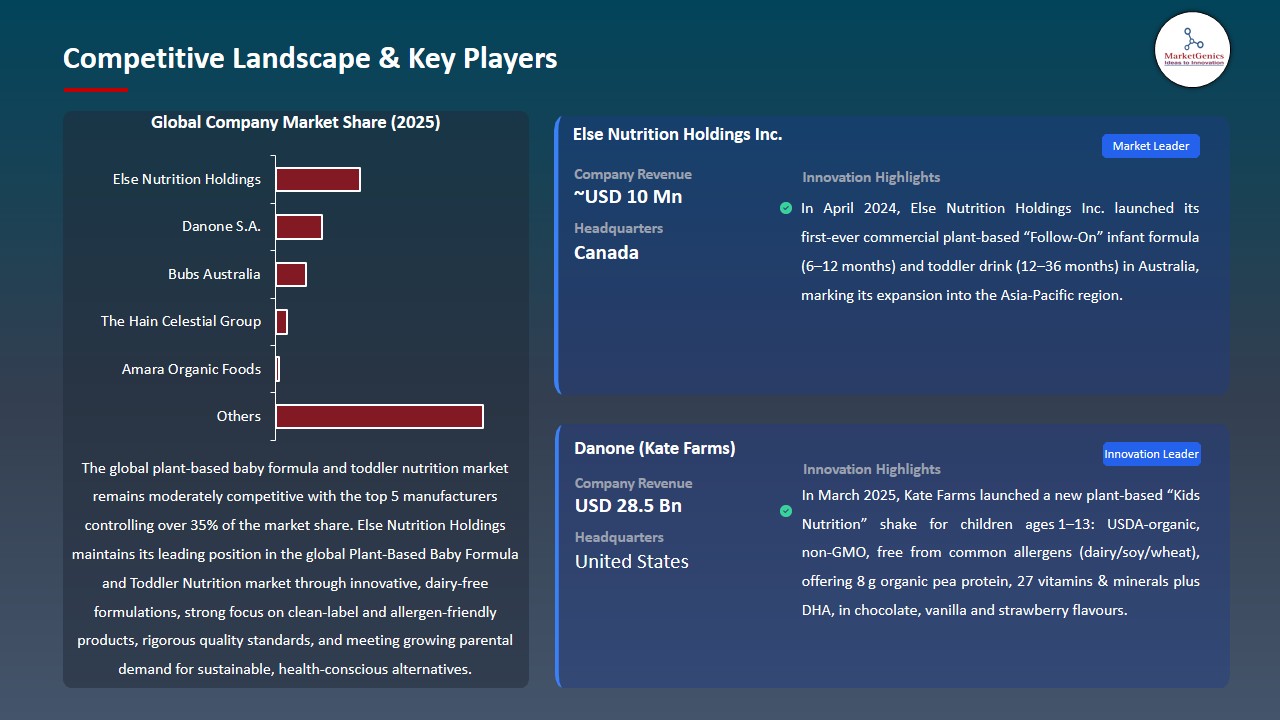Click the USD 28.5 Bn revenue value
Screen dimensions: 1280x720
coord(628,506)
